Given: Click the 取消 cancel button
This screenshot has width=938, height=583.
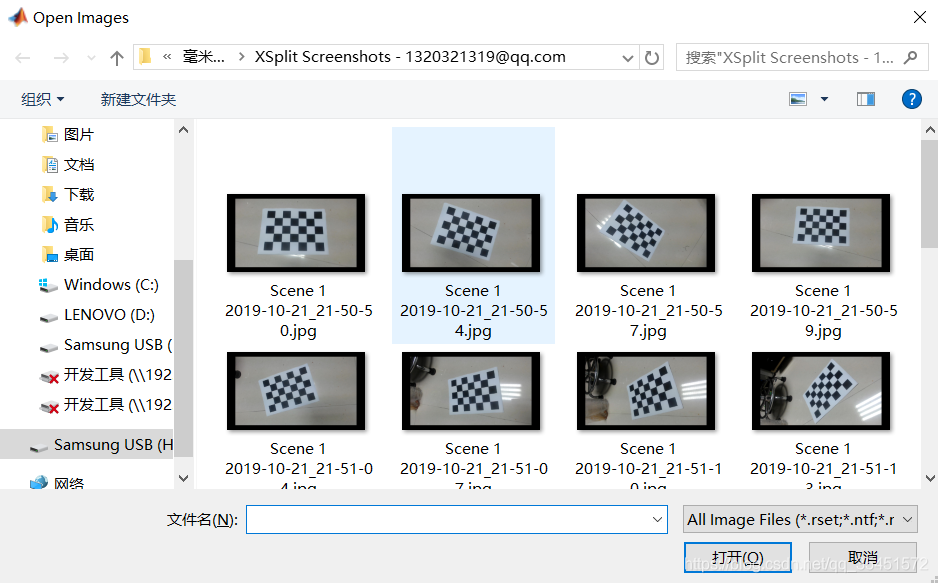Looking at the screenshot, I should click(x=863, y=557).
